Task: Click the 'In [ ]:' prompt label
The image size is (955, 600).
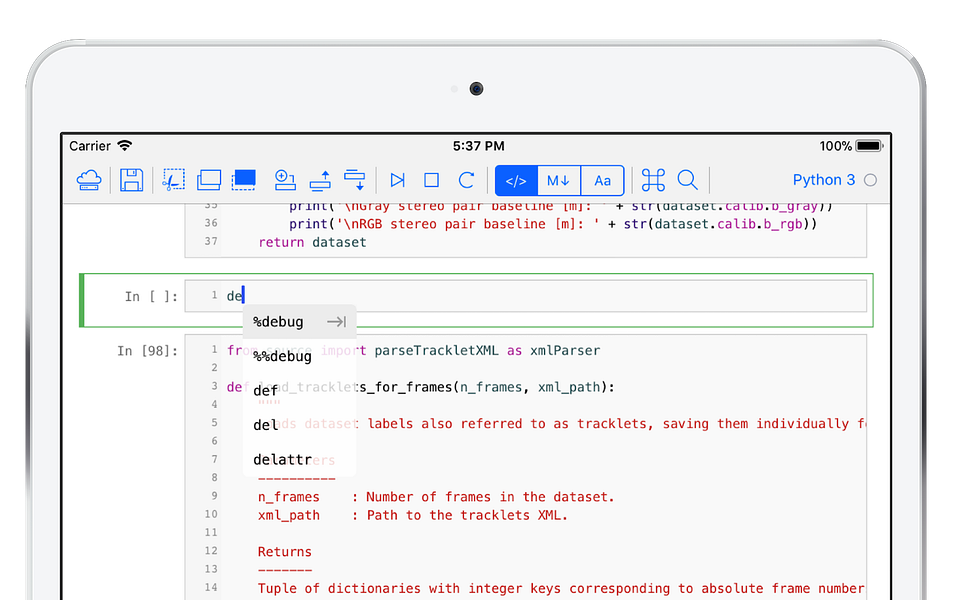Action: [x=151, y=297]
